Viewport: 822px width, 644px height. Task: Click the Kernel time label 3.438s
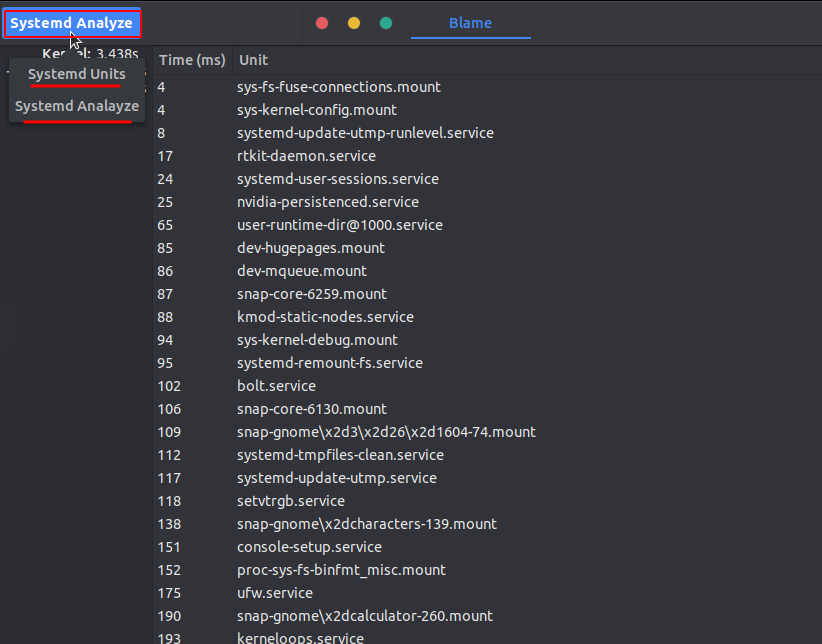click(91, 53)
